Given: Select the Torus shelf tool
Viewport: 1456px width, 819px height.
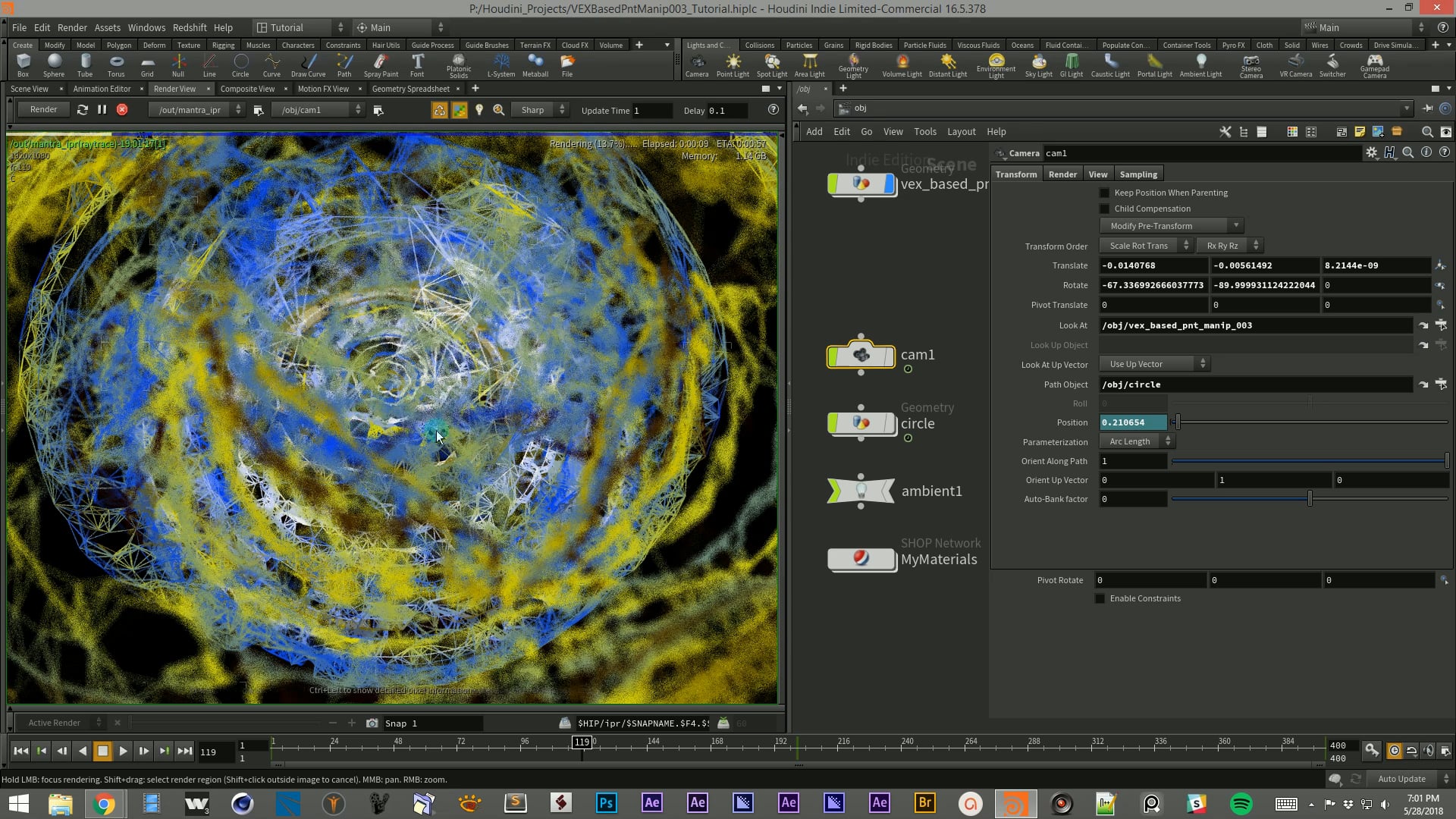Looking at the screenshot, I should [x=116, y=64].
